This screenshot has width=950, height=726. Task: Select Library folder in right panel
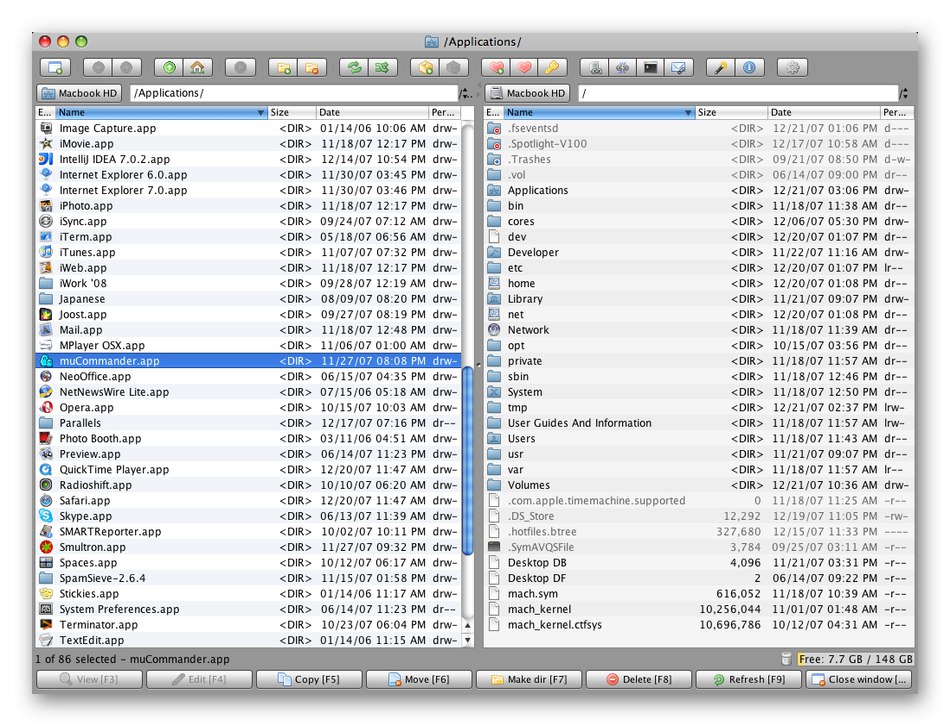pos(699,299)
